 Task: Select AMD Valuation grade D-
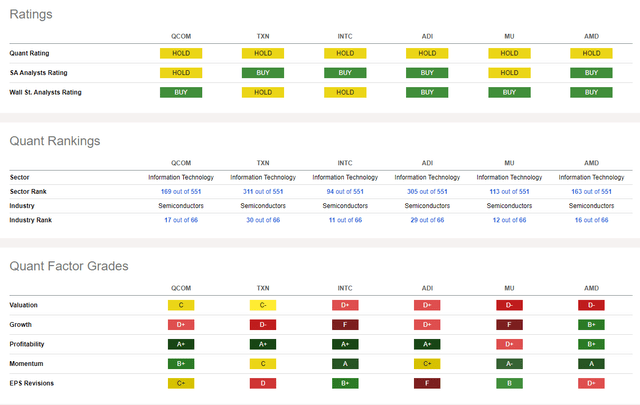tap(591, 305)
